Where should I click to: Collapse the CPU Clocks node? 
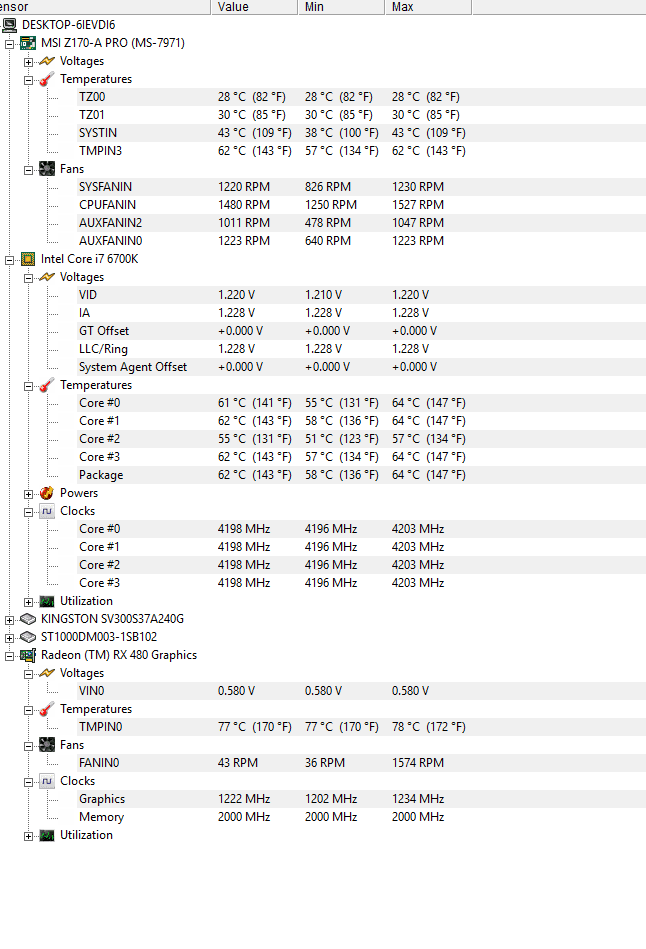click(28, 513)
